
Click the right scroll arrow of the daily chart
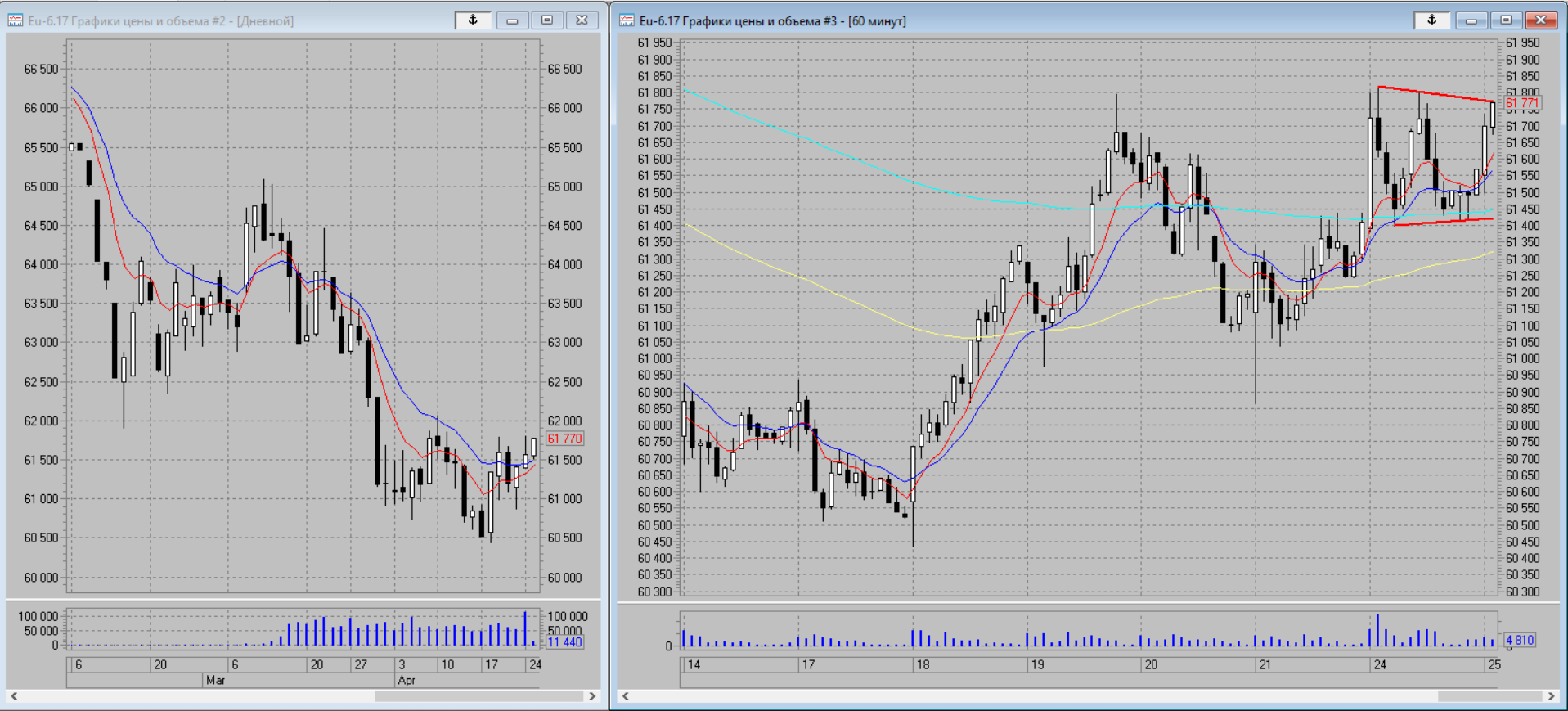tap(592, 696)
